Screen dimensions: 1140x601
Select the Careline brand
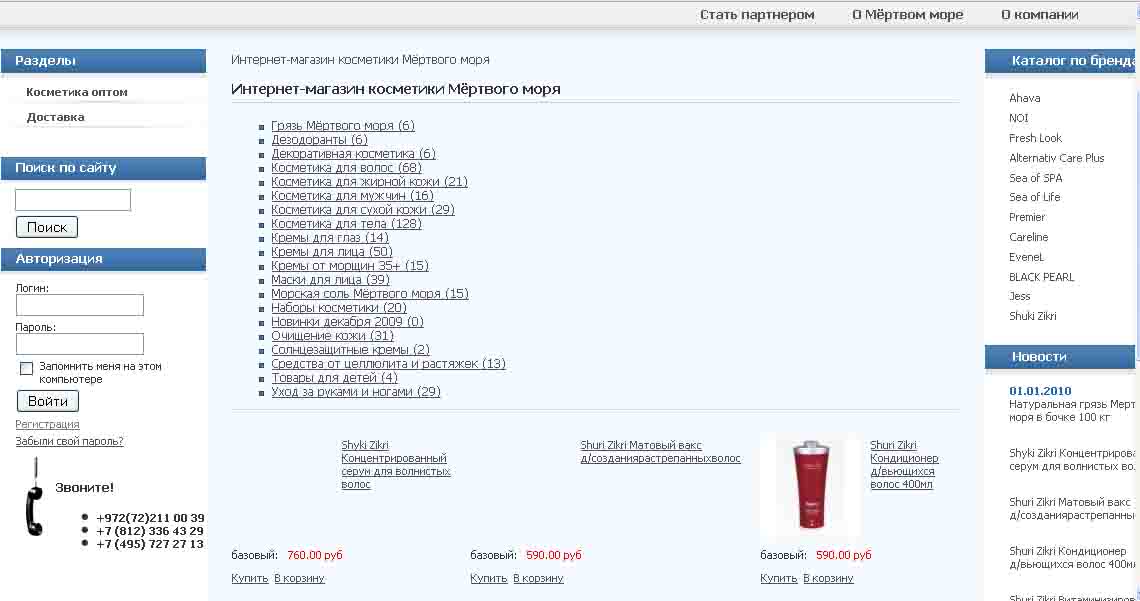[x=1029, y=237]
